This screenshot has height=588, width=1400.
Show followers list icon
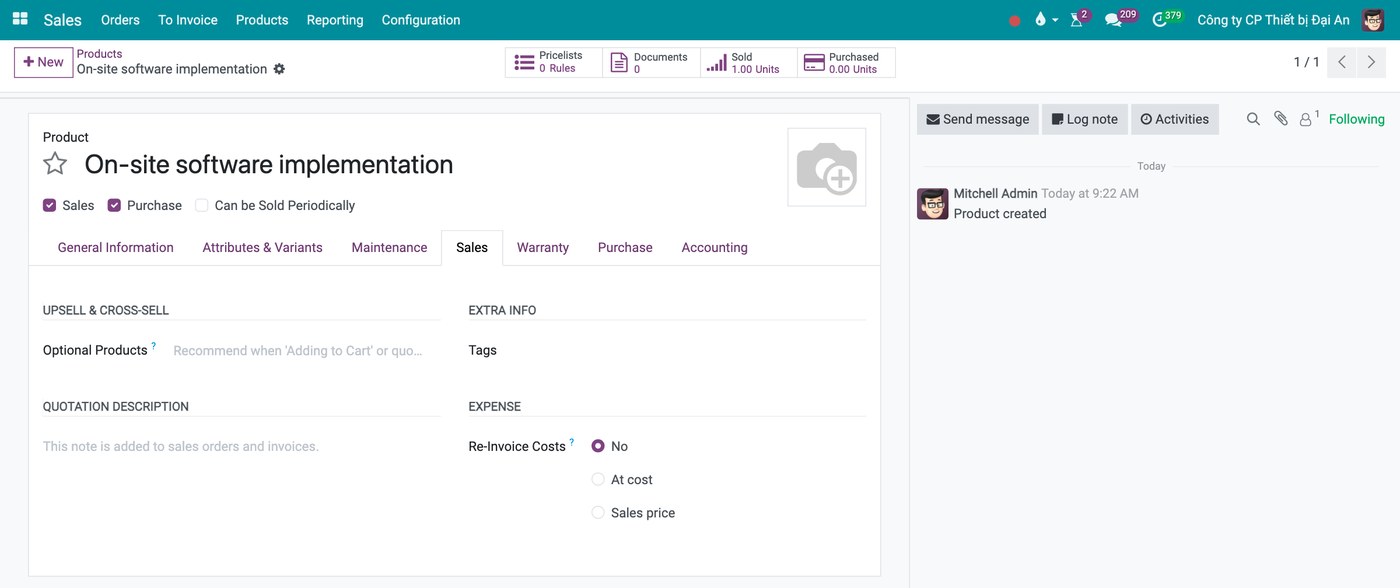click(1309, 119)
